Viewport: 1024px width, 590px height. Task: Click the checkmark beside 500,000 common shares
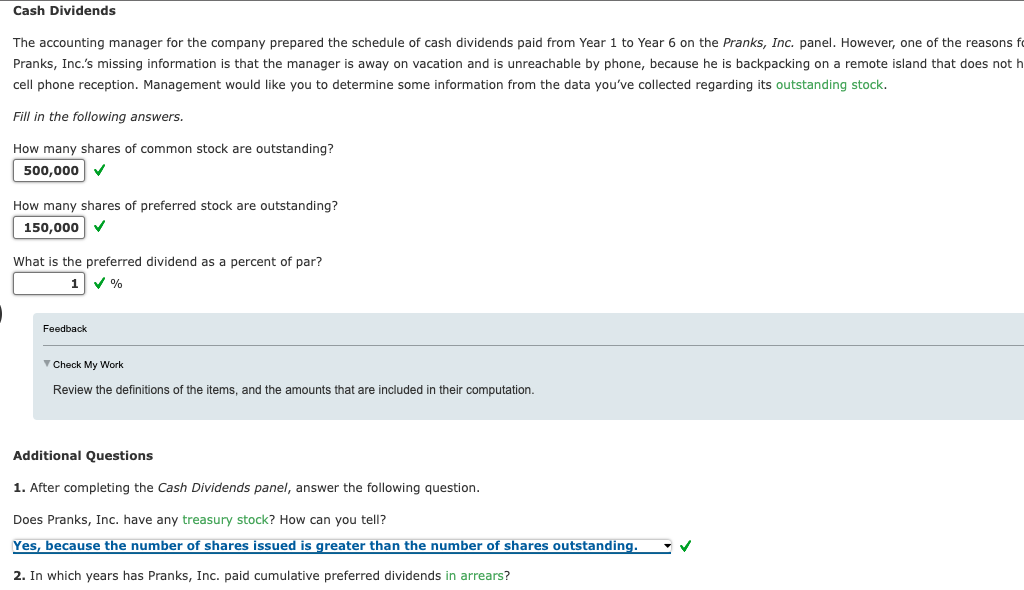tap(99, 170)
